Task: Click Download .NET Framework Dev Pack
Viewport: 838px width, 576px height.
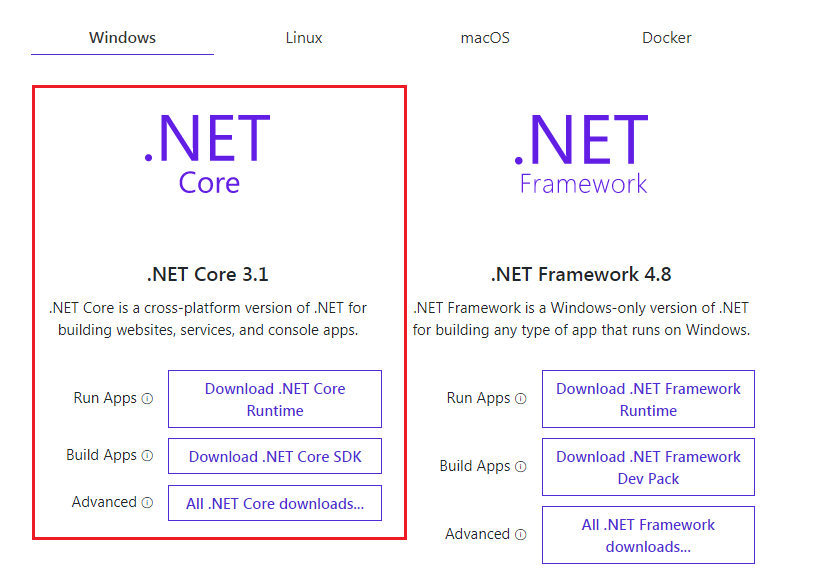Action: (647, 467)
